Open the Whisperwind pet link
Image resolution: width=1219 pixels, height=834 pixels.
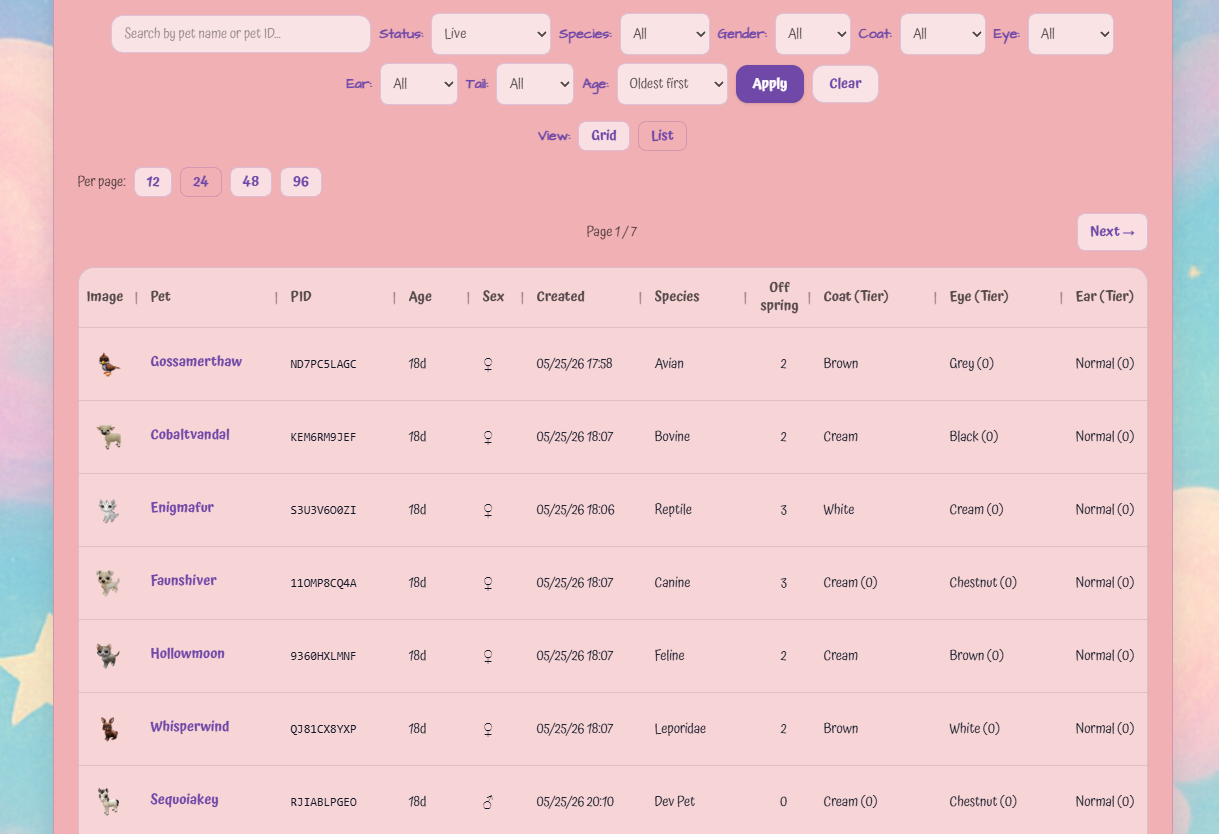190,727
